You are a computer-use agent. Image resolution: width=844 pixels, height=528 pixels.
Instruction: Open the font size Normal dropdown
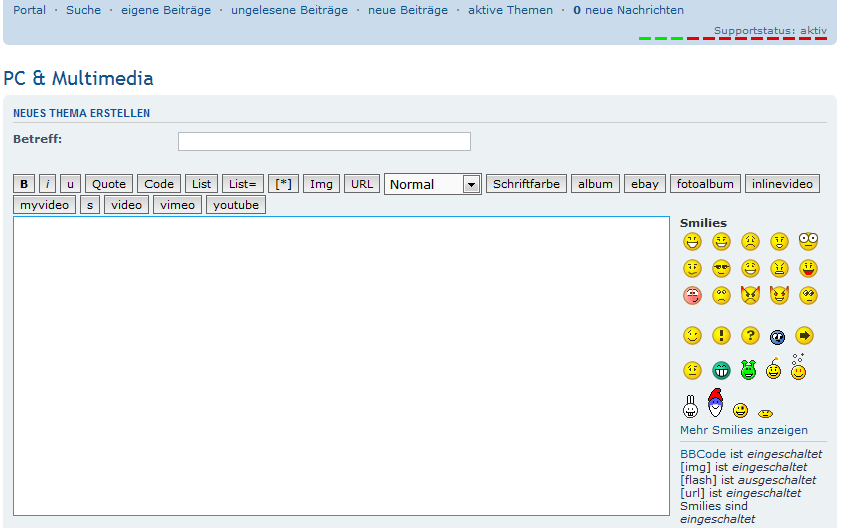[x=433, y=184]
